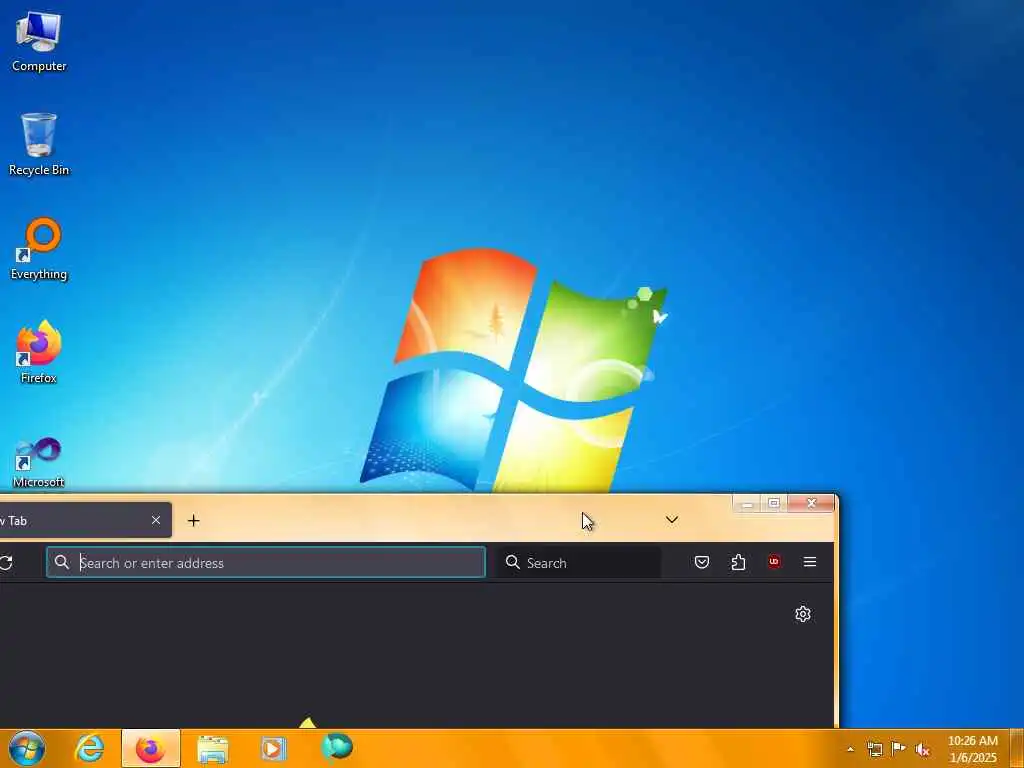Select the Microsoft desktop shortcut

click(39, 462)
